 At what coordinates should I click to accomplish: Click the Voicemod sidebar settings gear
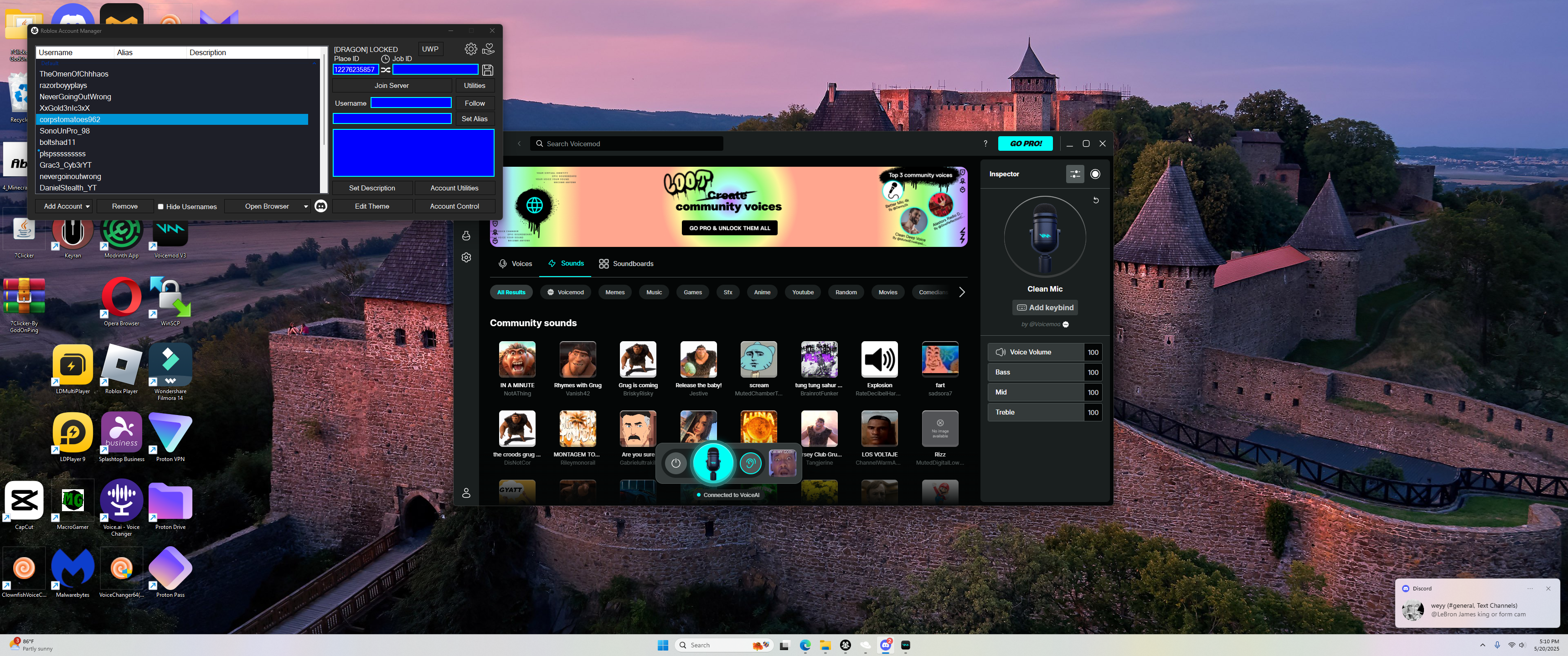click(x=466, y=257)
